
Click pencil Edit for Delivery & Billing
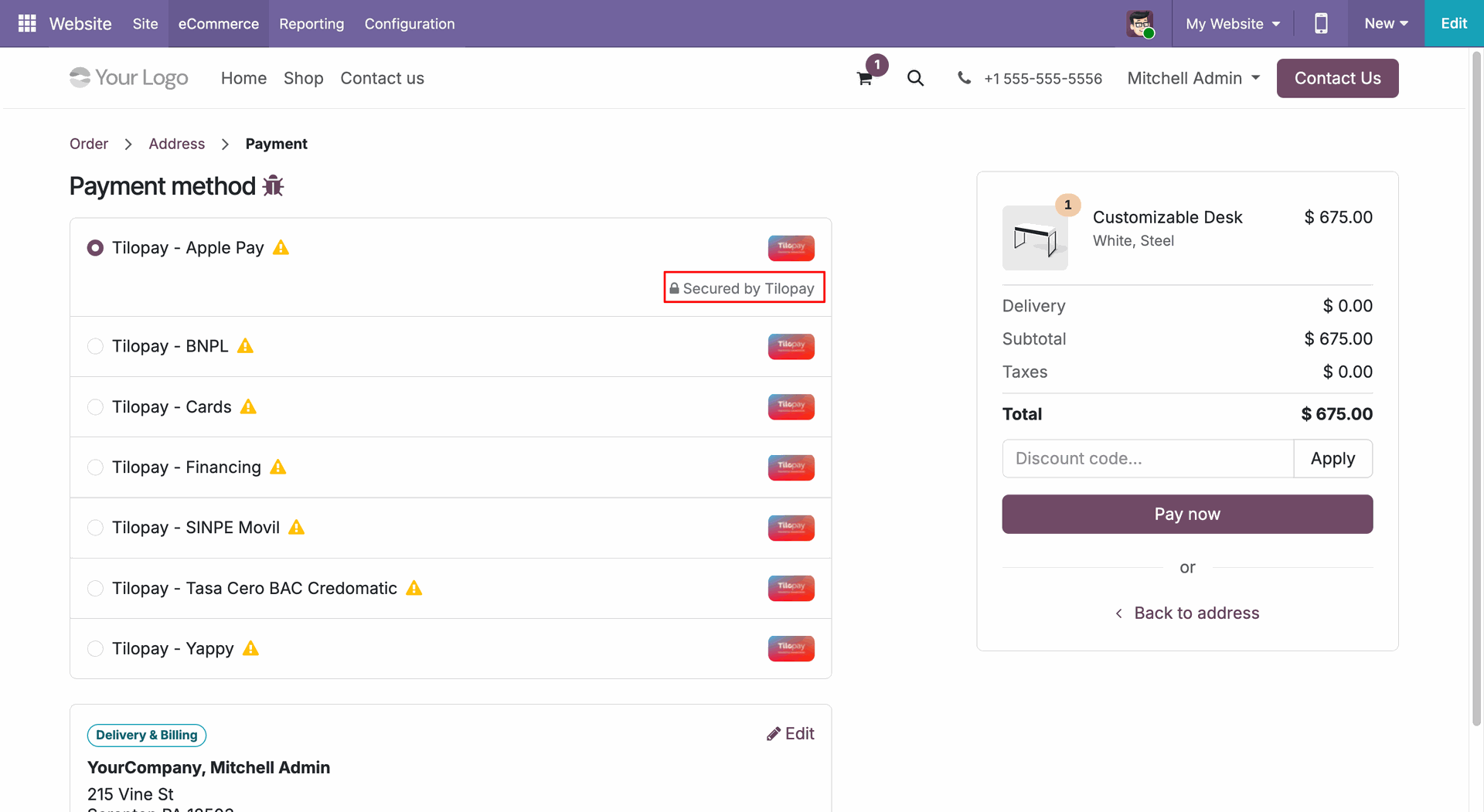790,734
